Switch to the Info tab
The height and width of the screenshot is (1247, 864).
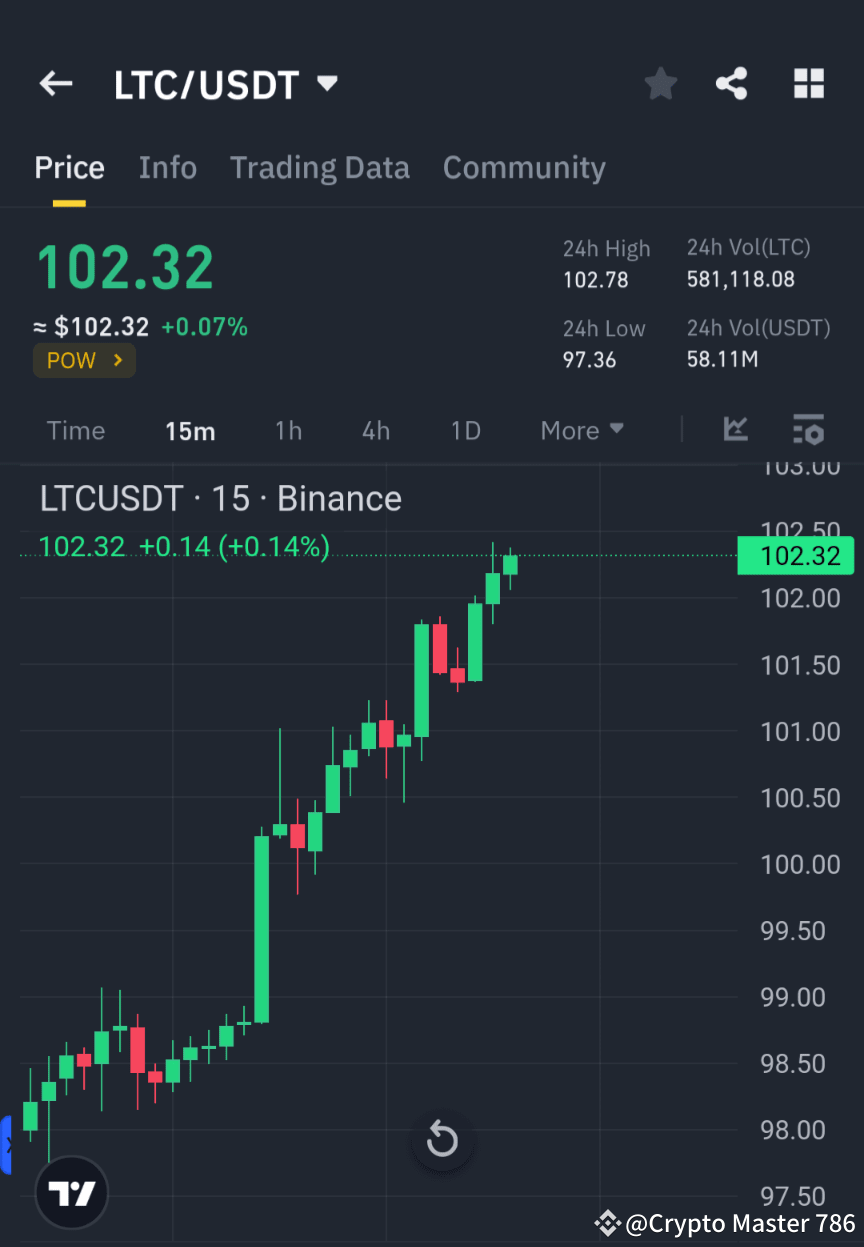[x=167, y=167]
